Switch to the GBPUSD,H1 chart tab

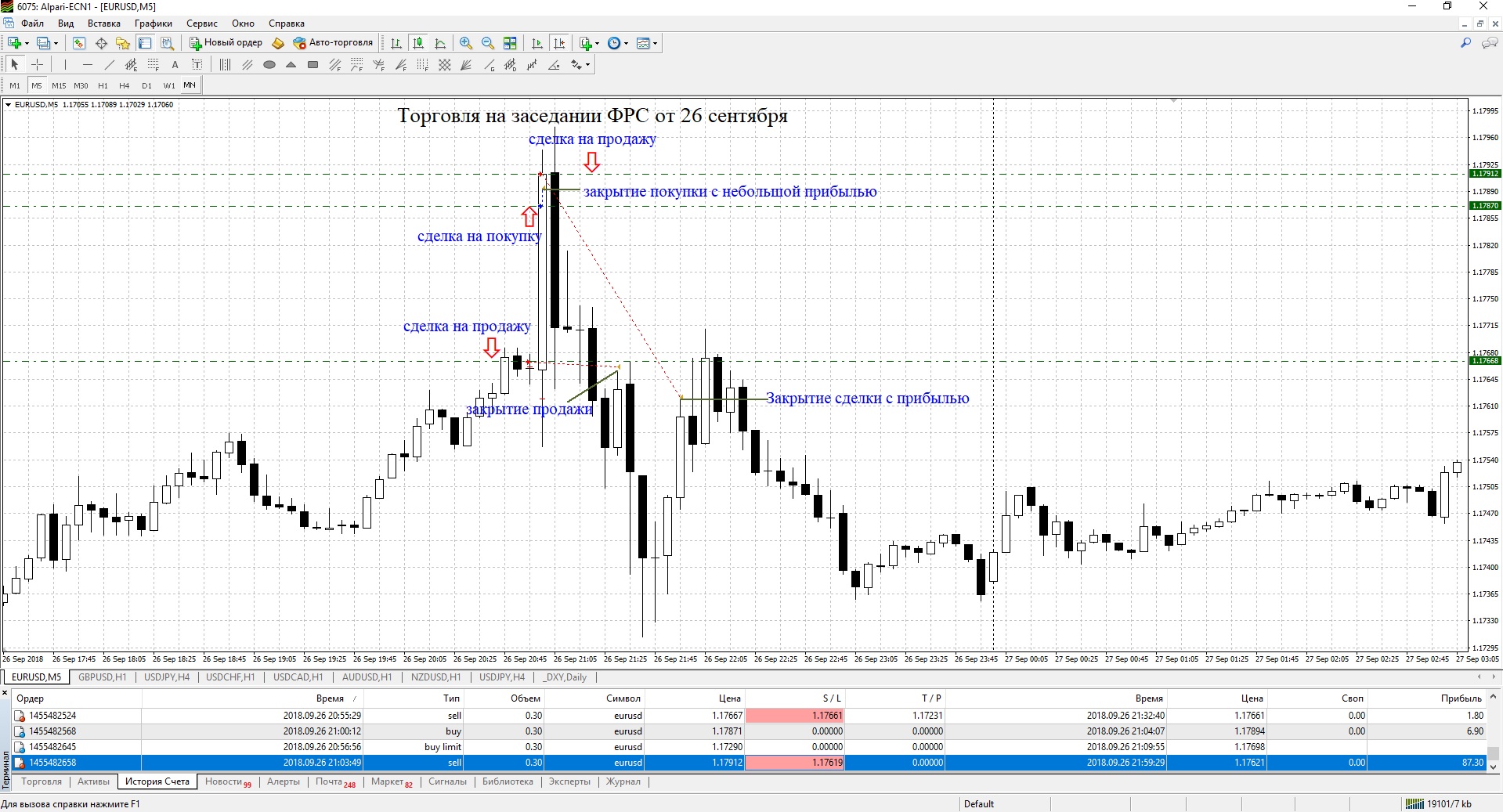(102, 677)
